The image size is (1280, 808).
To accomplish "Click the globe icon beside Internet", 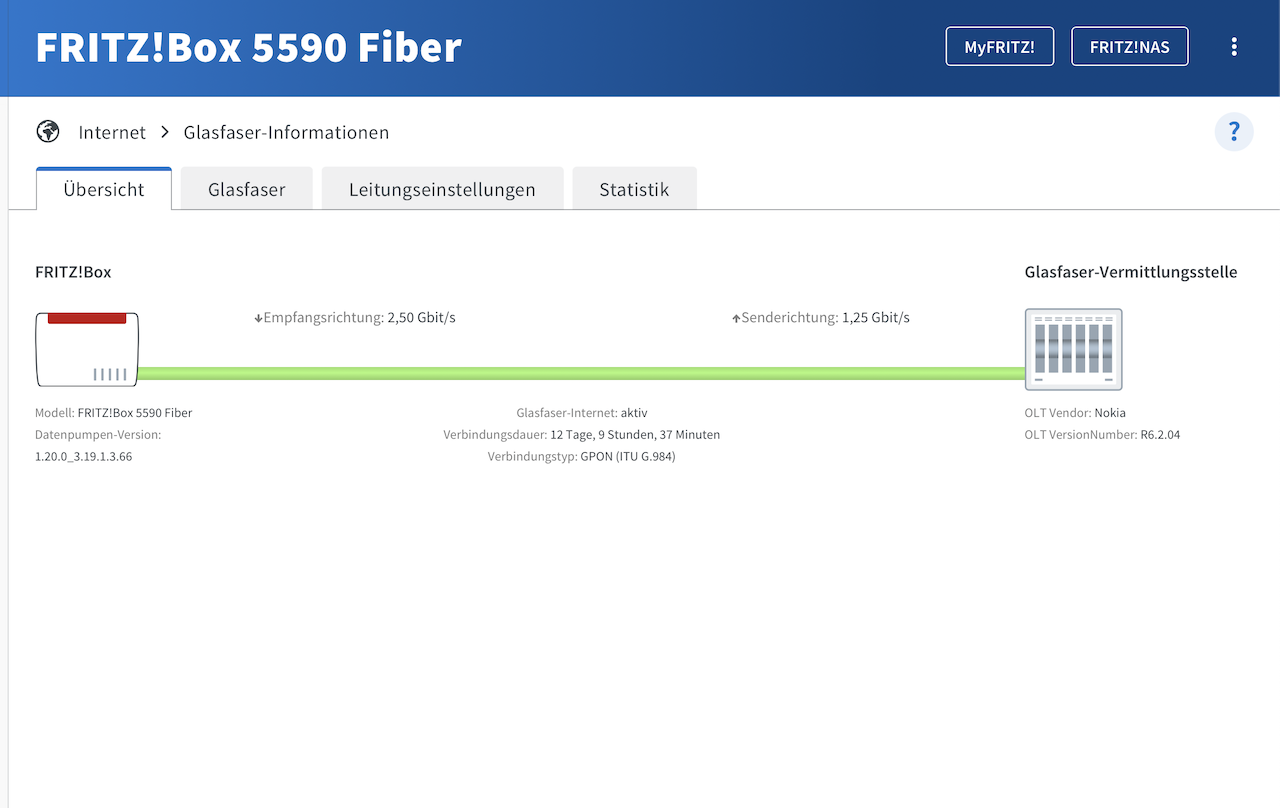I will (x=47, y=132).
